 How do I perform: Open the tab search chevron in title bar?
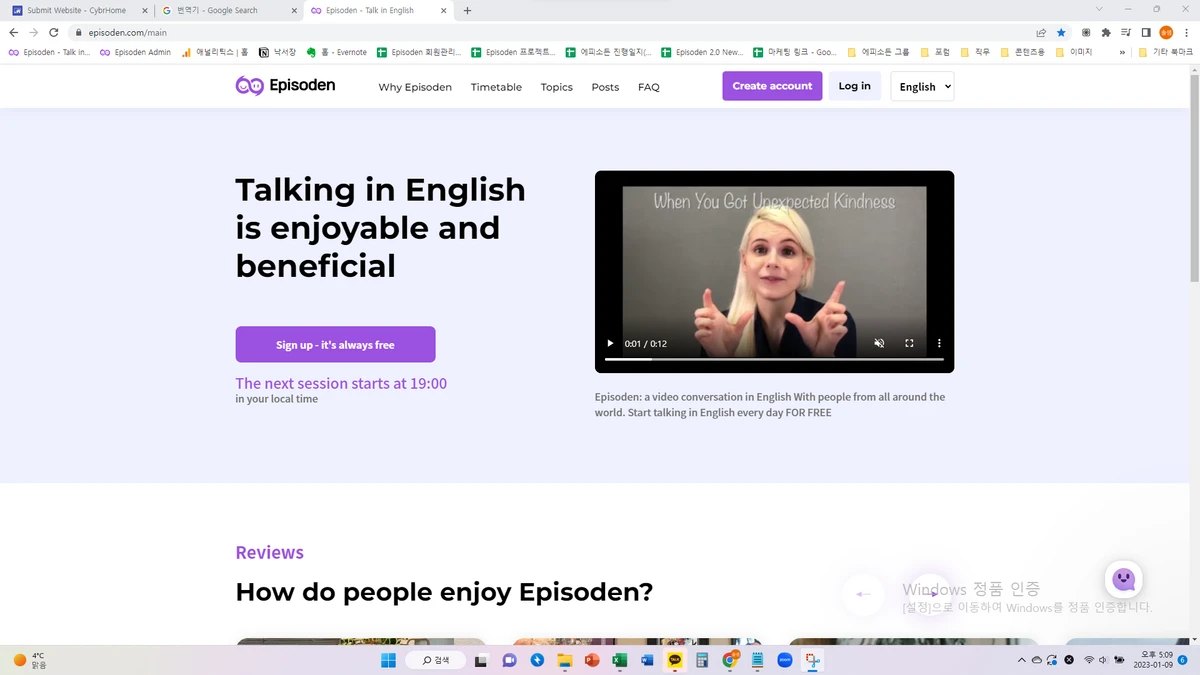click(x=1100, y=9)
